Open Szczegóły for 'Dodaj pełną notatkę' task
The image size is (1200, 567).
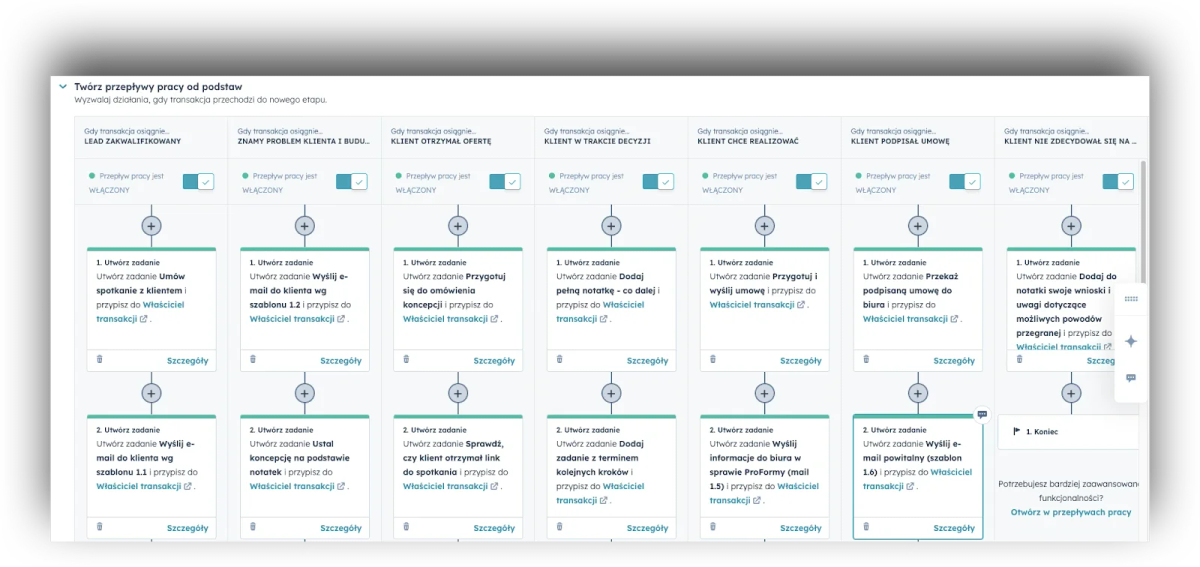(x=647, y=361)
